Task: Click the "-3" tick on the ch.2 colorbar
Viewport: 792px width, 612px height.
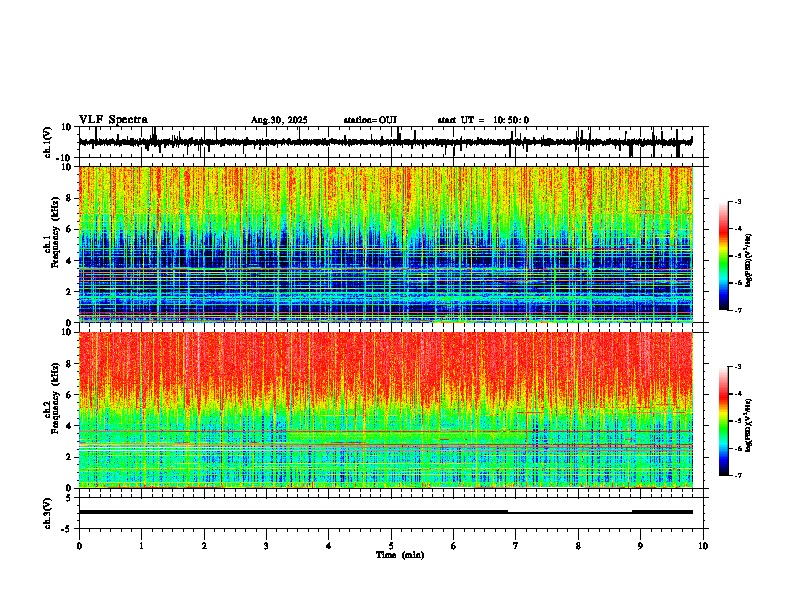Action: click(738, 367)
